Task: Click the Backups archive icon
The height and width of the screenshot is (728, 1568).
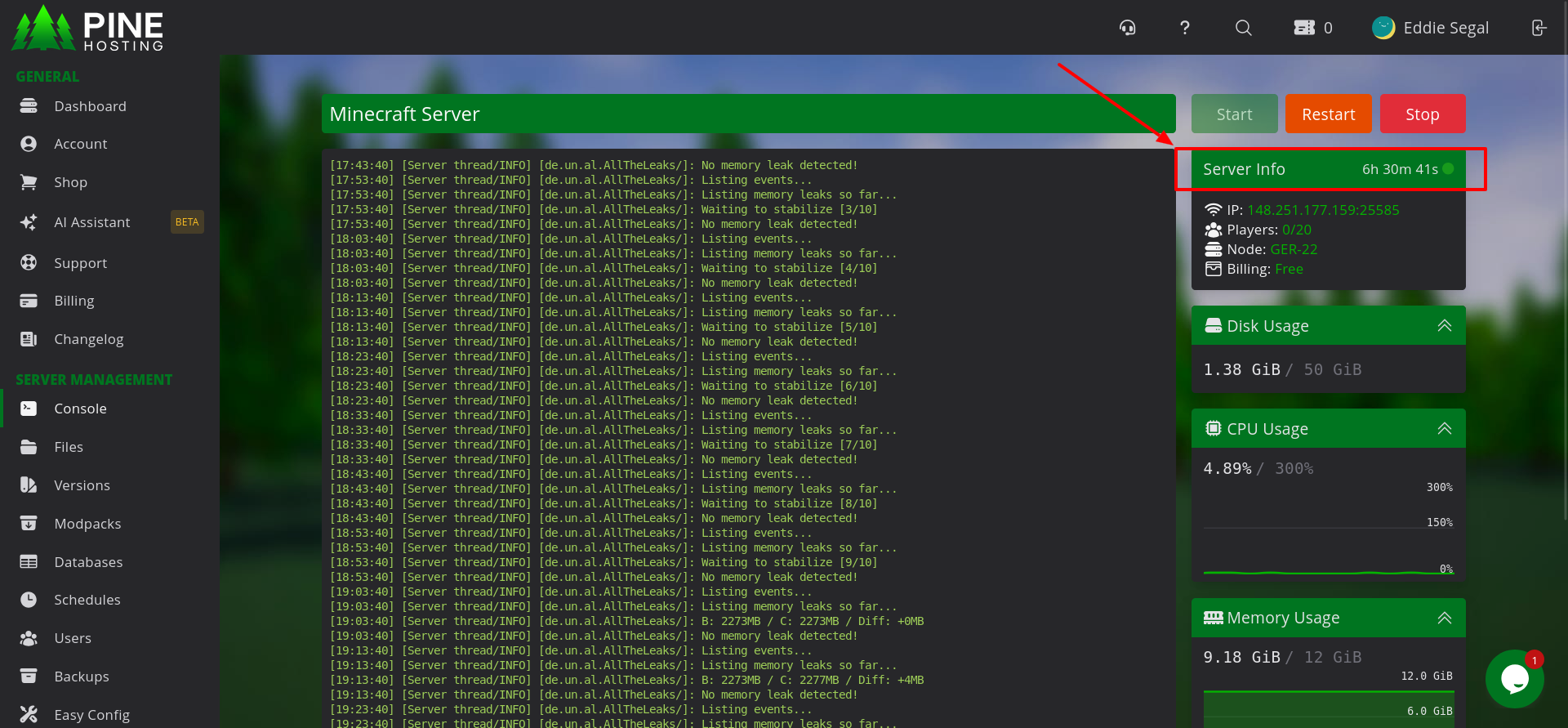Action: click(29, 677)
